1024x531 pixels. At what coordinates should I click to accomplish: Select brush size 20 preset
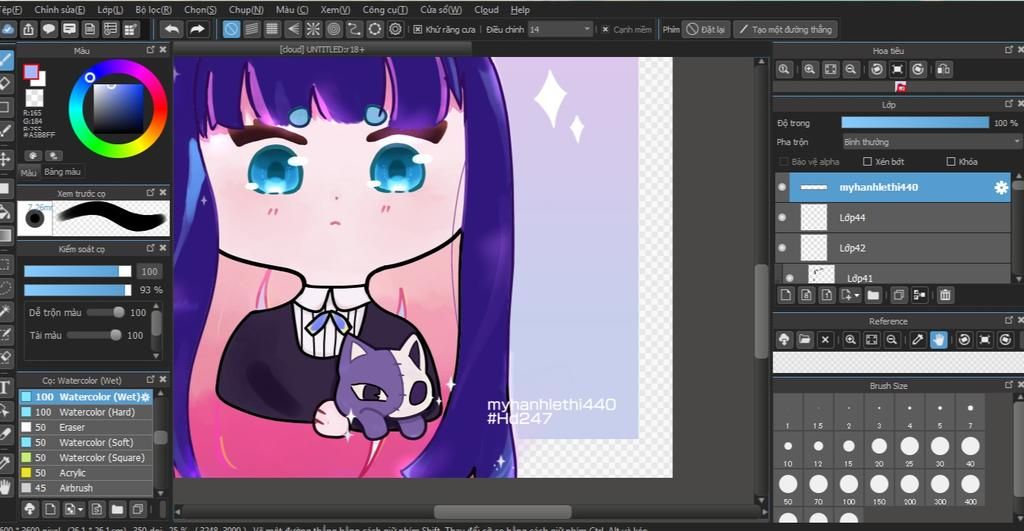pos(879,446)
